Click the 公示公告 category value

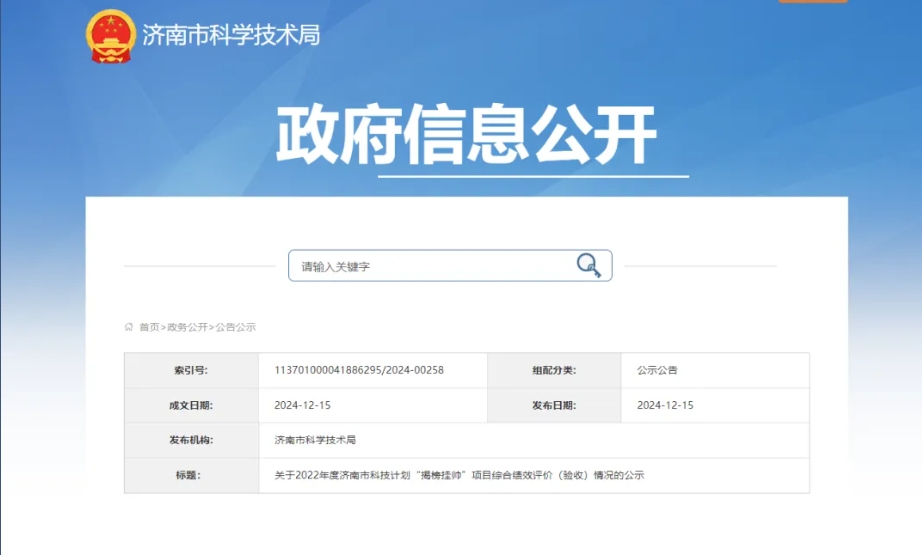(657, 370)
